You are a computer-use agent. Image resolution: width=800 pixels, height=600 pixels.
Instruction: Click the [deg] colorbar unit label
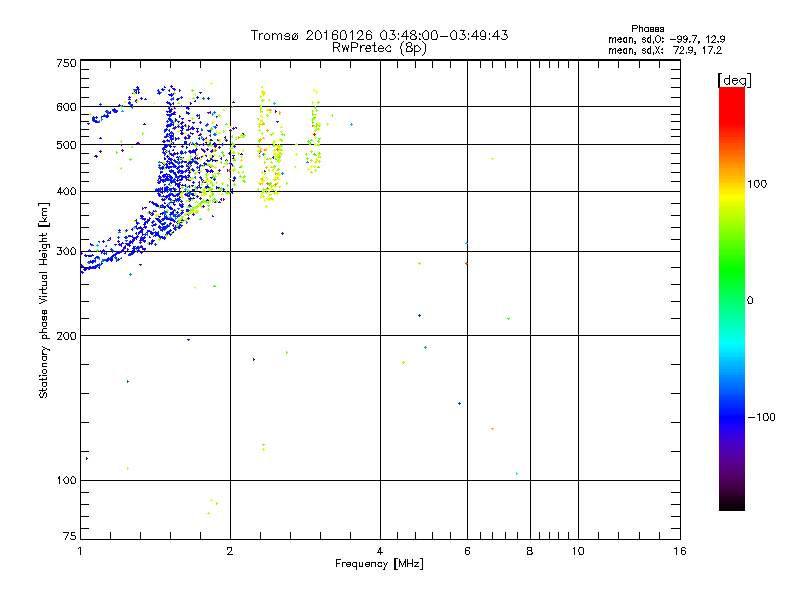point(734,81)
